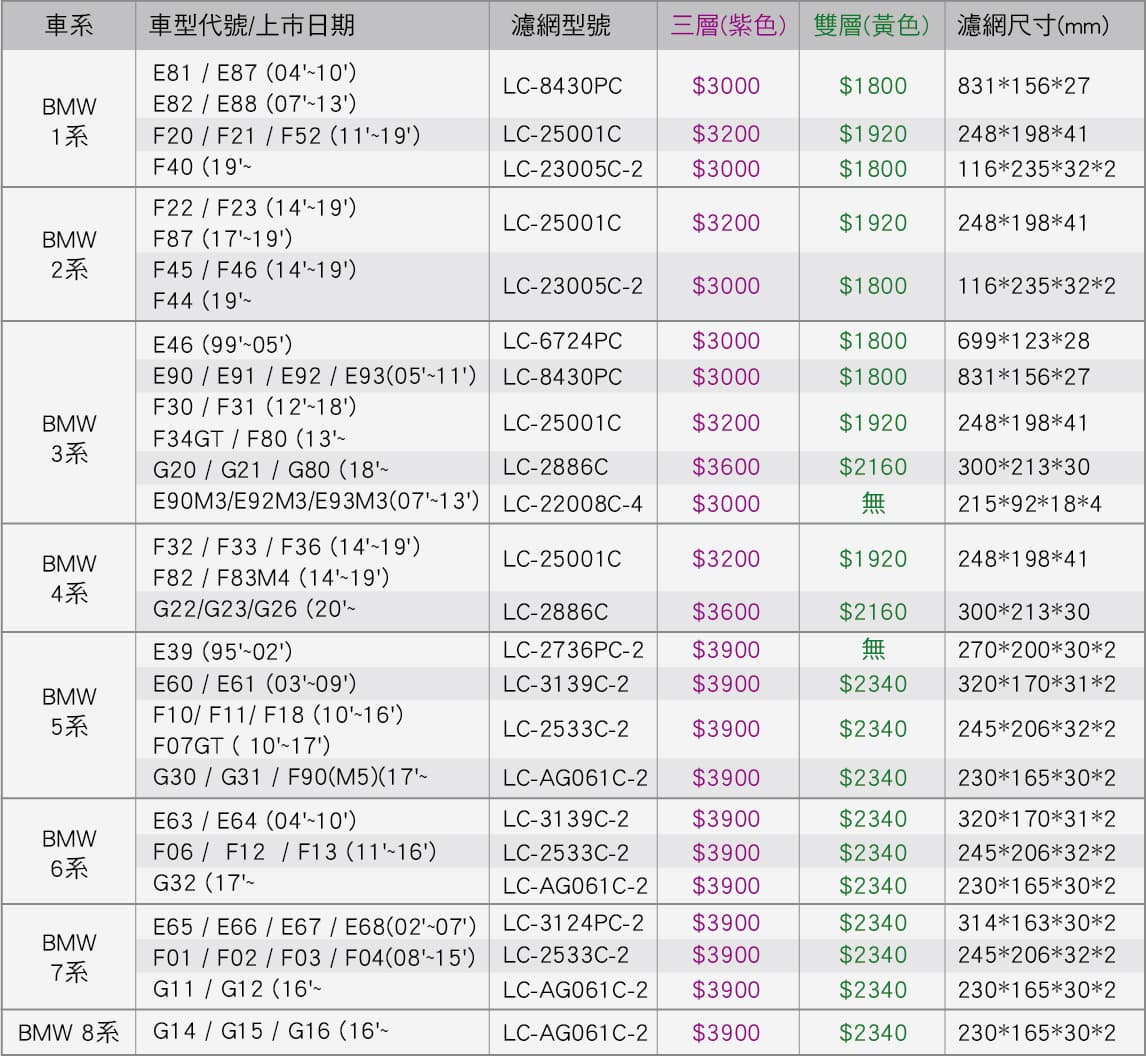The height and width of the screenshot is (1056, 1147).
Task: Click the E63 / E64 (04'~10') model text
Action: point(255,821)
